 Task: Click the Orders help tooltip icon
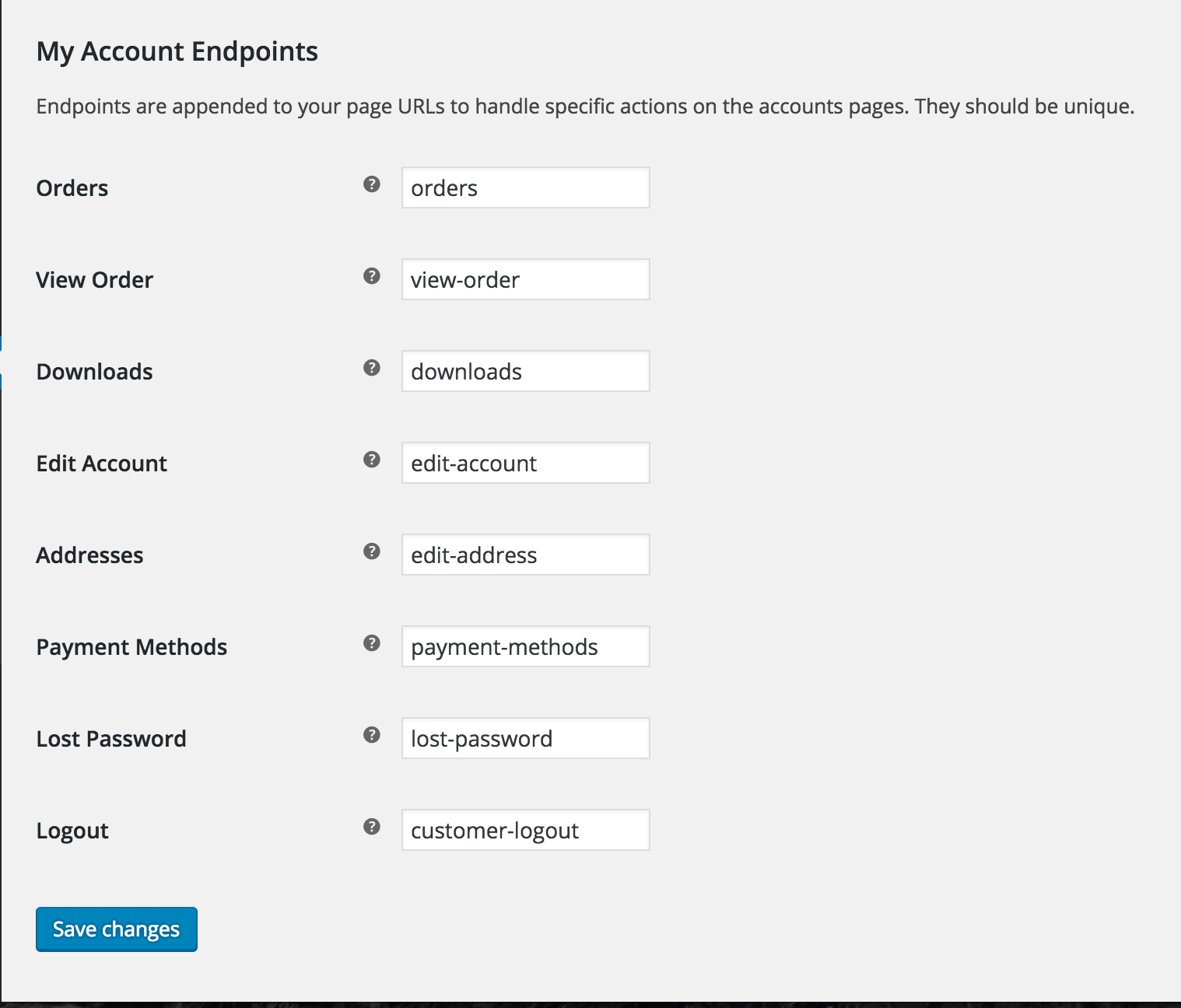[372, 184]
